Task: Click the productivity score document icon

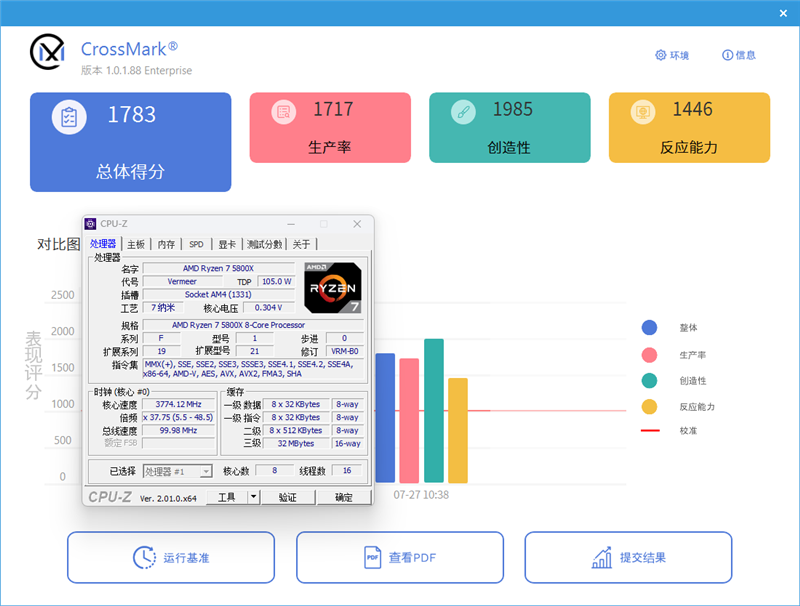Action: click(284, 112)
